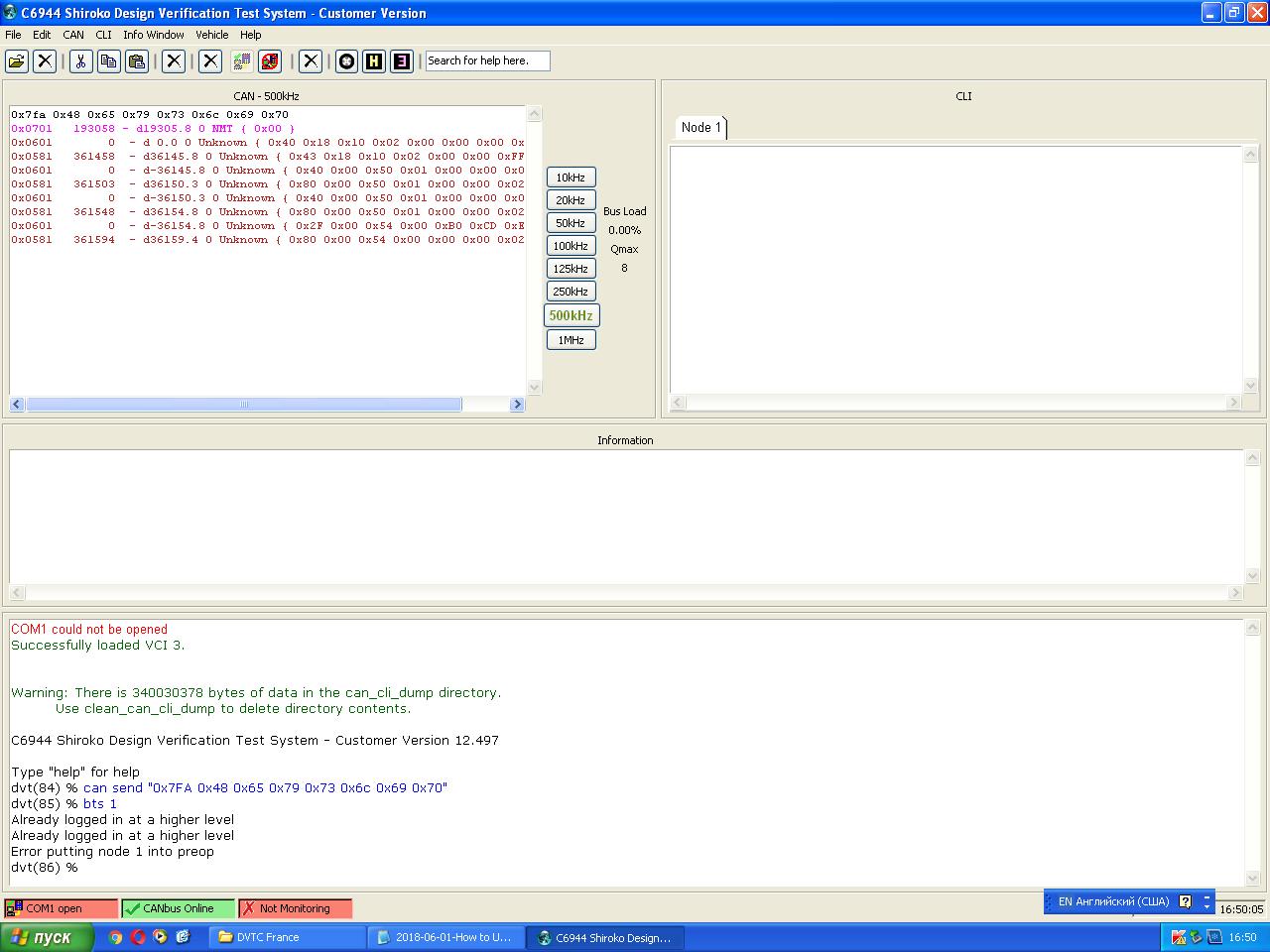Toggle the Not Monitoring status indicator
The height and width of the screenshot is (952, 1270).
[x=295, y=908]
